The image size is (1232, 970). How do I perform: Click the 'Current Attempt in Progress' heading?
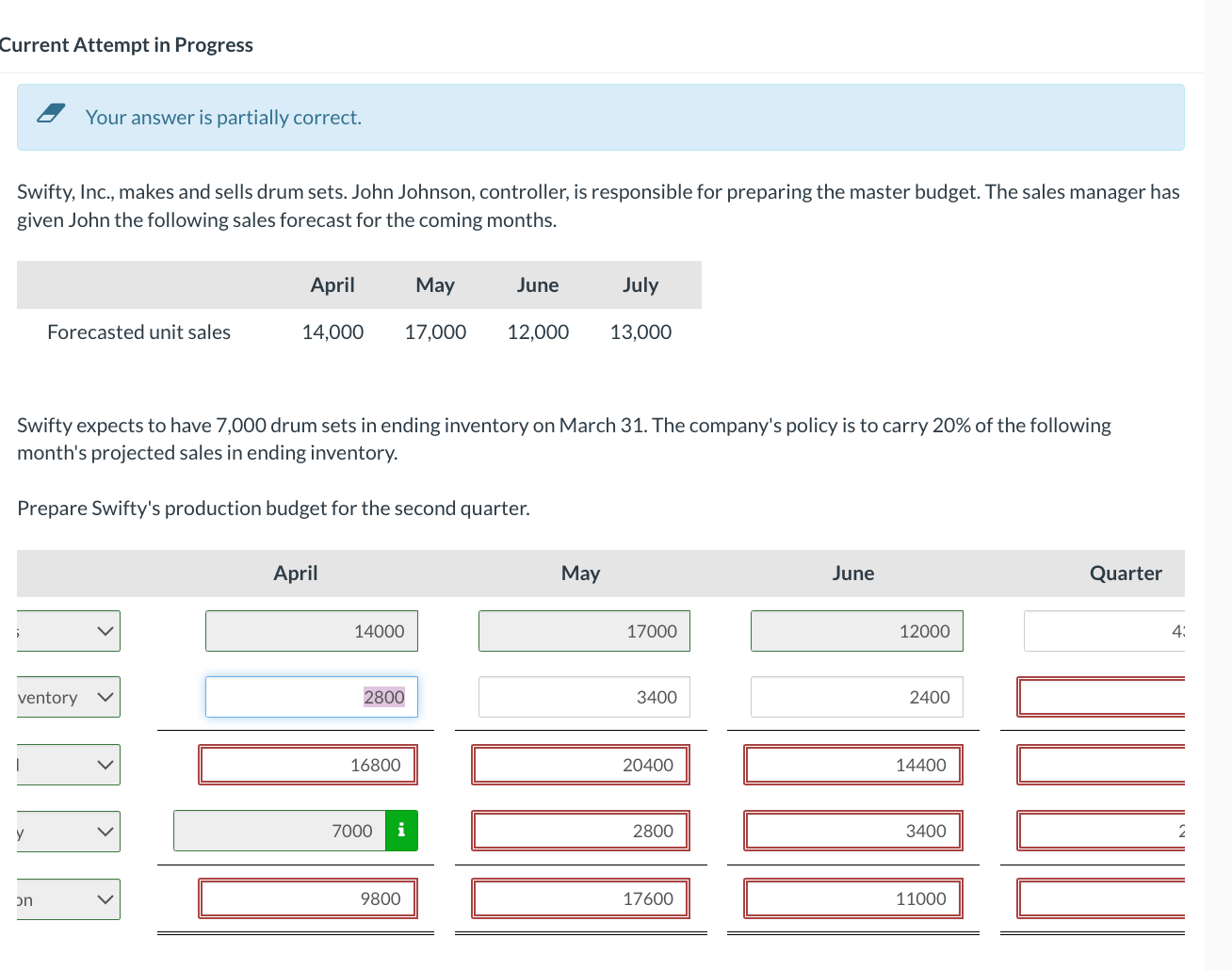pyautogui.click(x=125, y=45)
